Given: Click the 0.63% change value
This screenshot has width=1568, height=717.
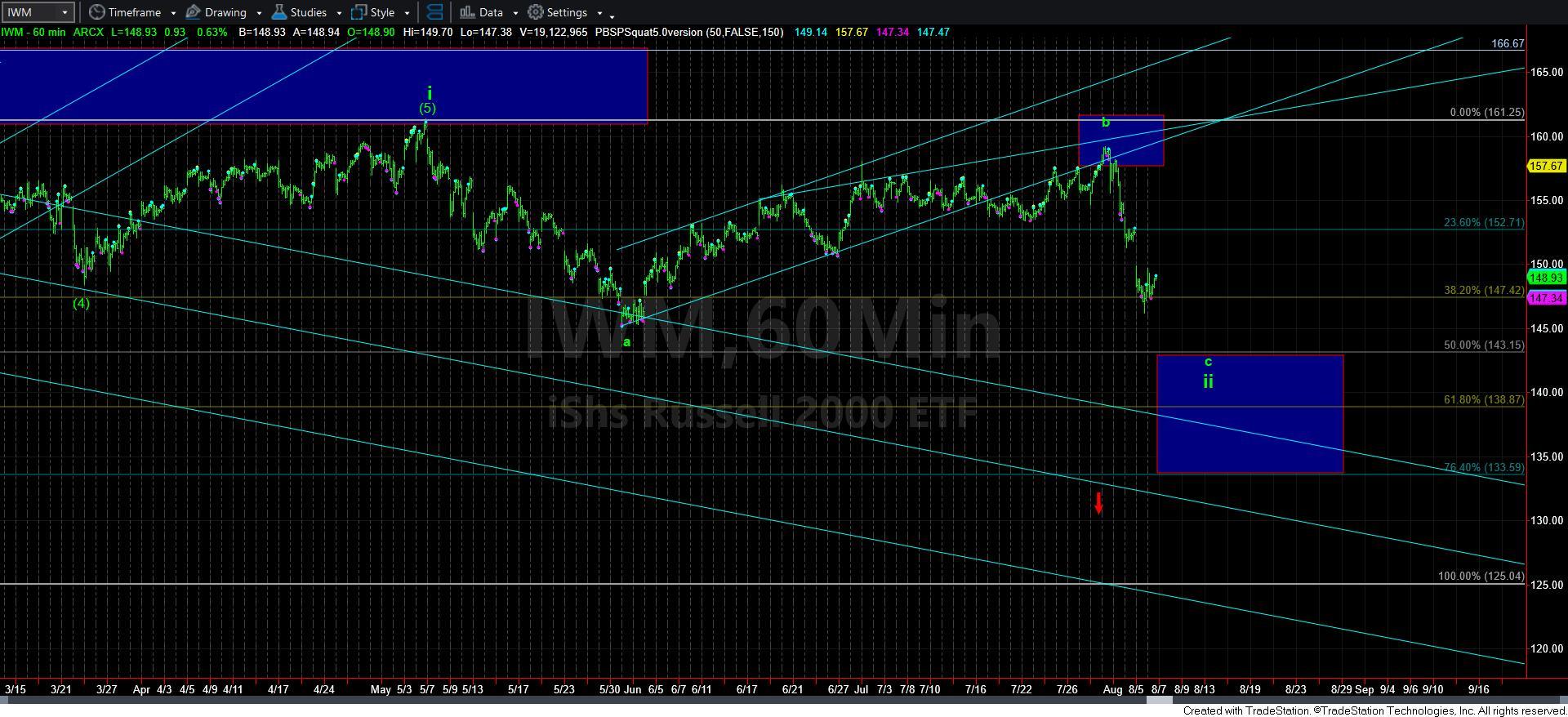Looking at the screenshot, I should [212, 32].
